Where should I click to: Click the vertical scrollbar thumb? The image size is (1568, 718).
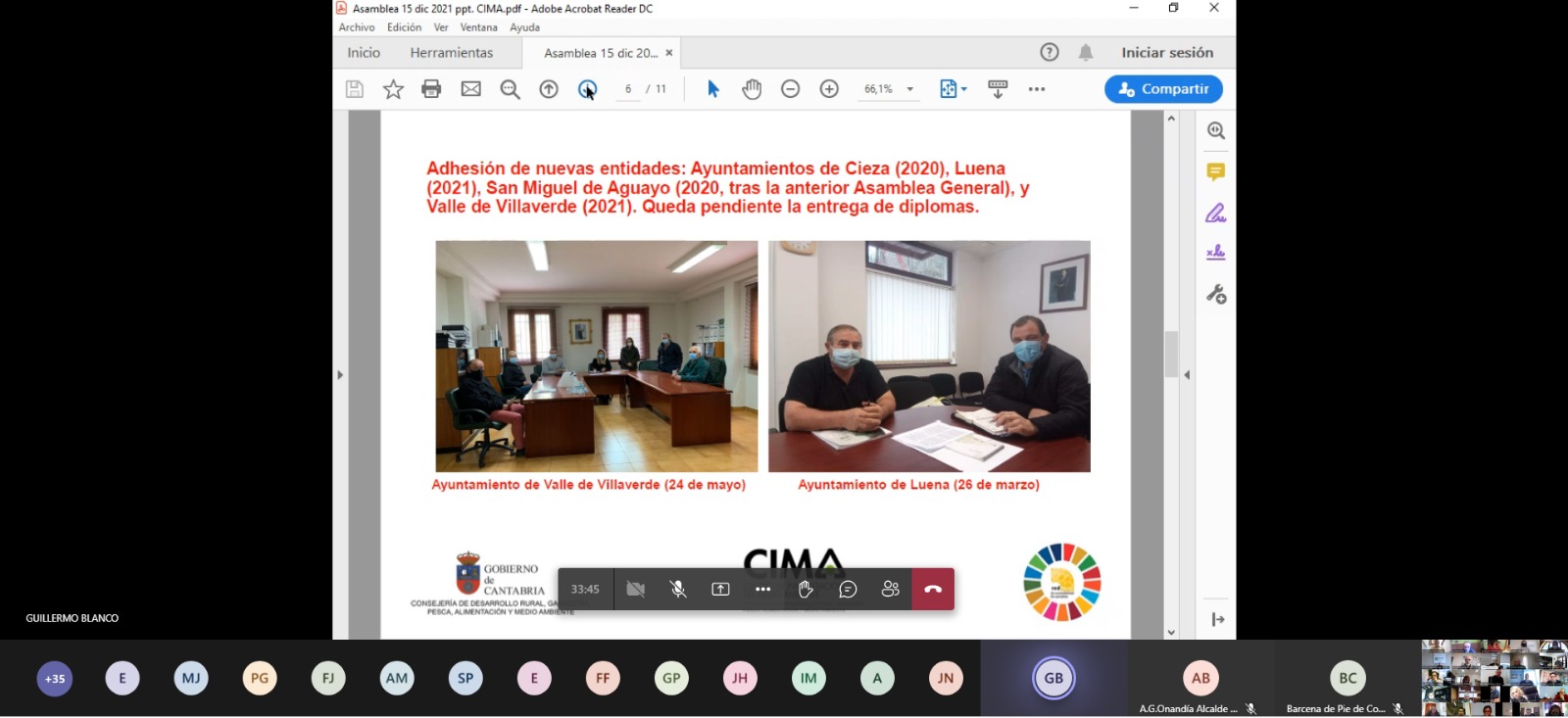[x=1171, y=354]
